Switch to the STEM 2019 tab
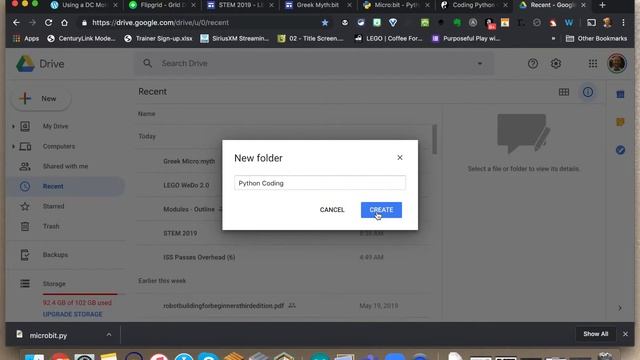Screen dimensions: 640x360 coord(240,5)
